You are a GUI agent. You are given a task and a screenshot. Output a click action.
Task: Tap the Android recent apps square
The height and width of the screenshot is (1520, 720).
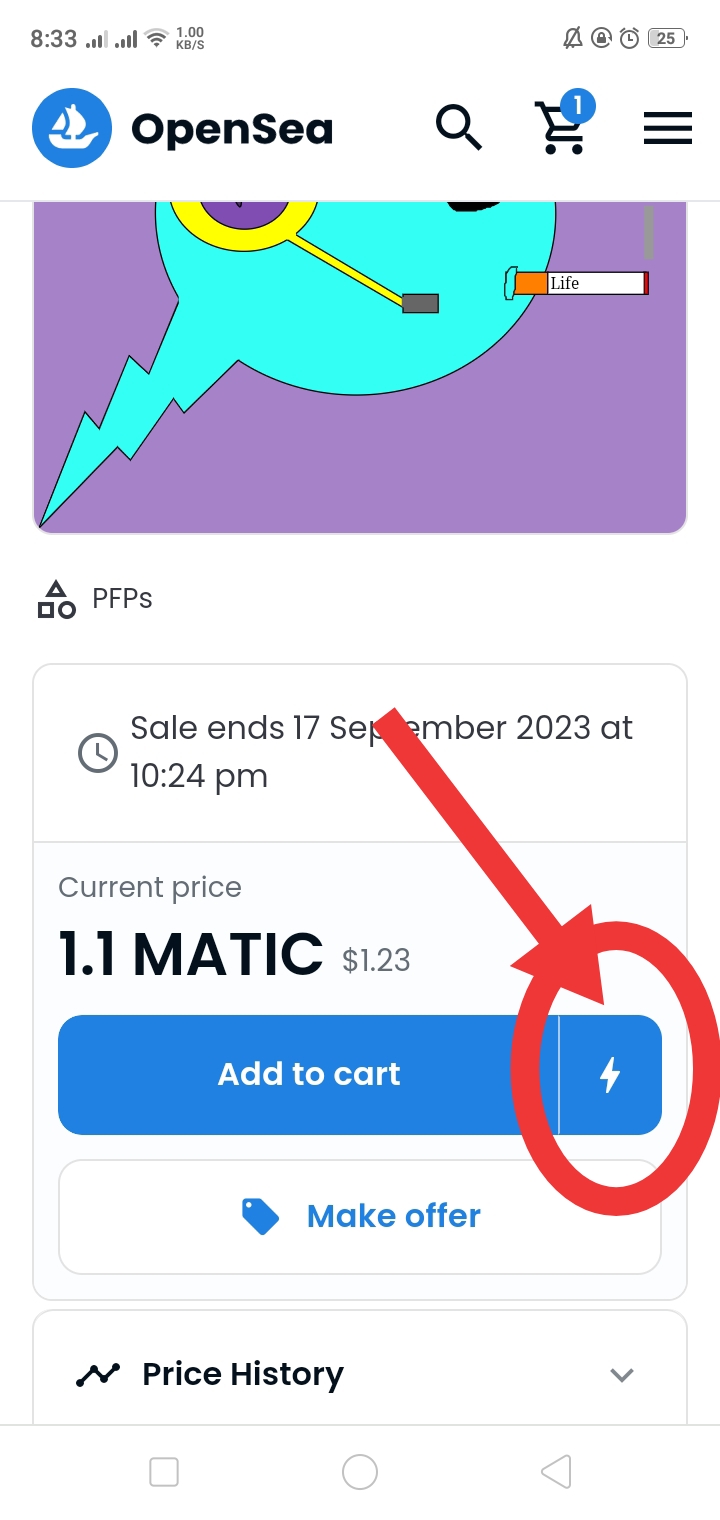pos(164,1472)
